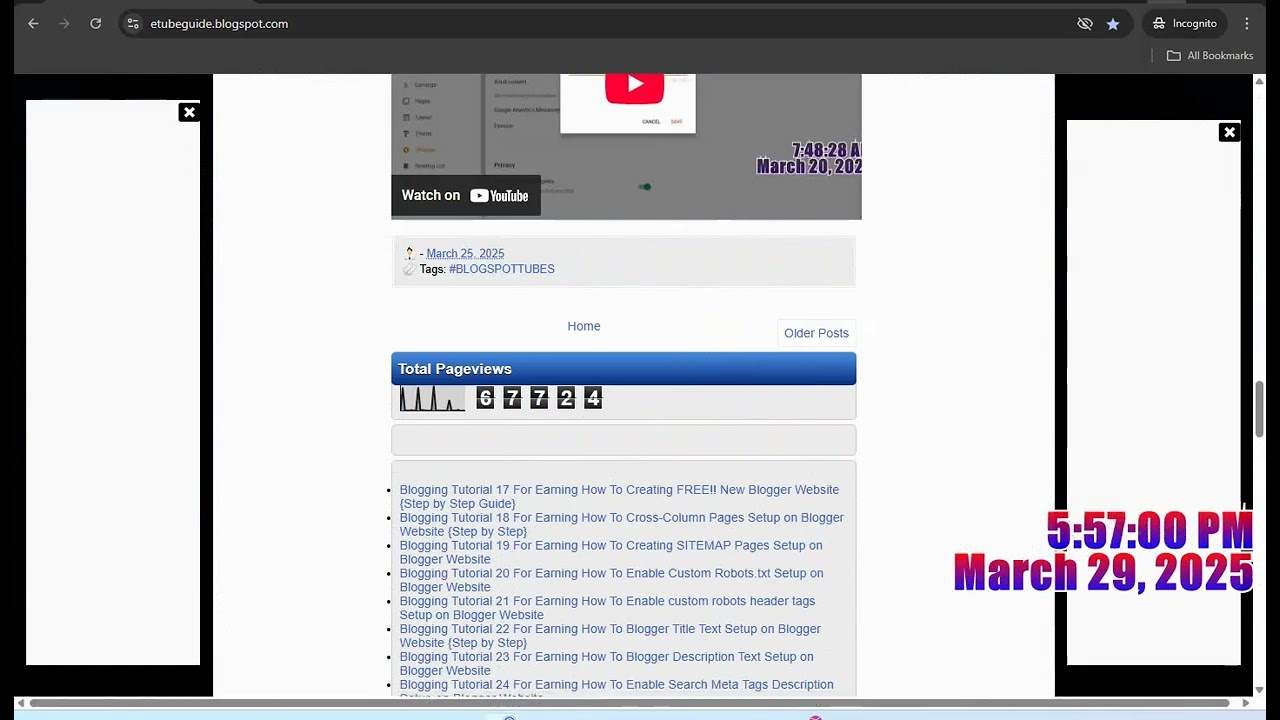Open Blogging Tutorial 20 Custom Robots.txt link
This screenshot has width=1280, height=720.
(611, 580)
